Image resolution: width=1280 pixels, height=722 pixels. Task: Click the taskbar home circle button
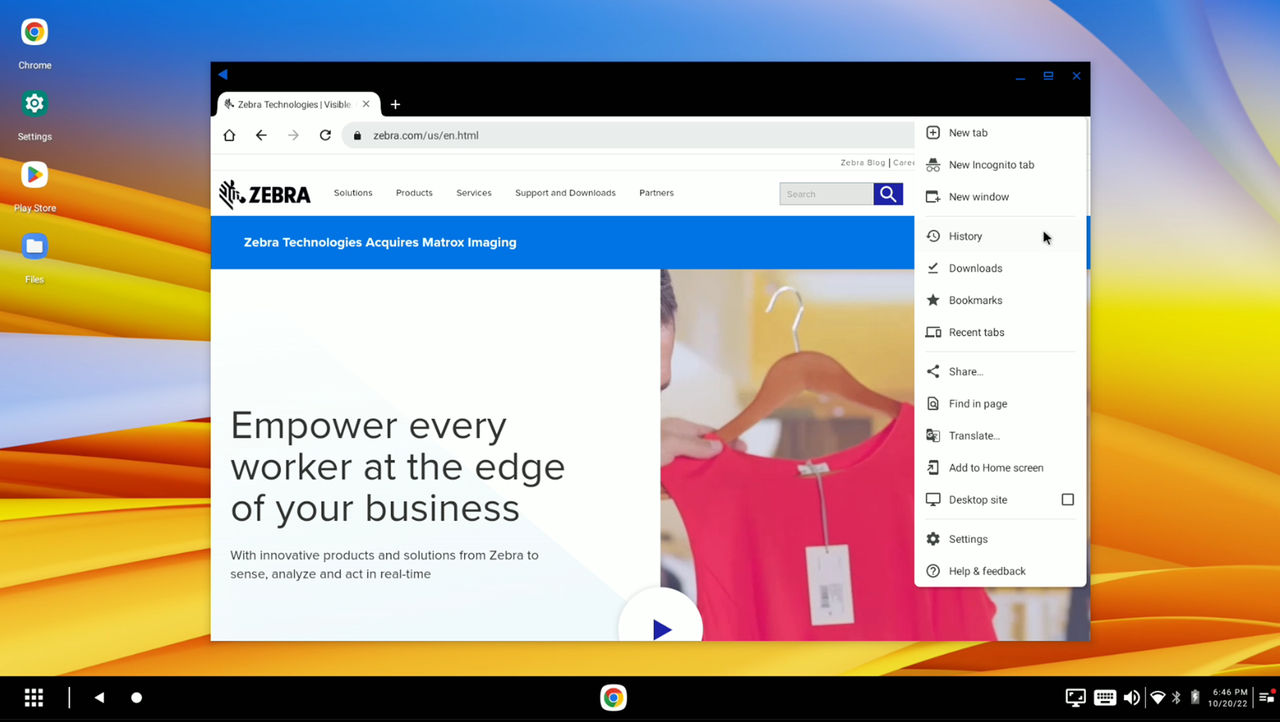[137, 698]
